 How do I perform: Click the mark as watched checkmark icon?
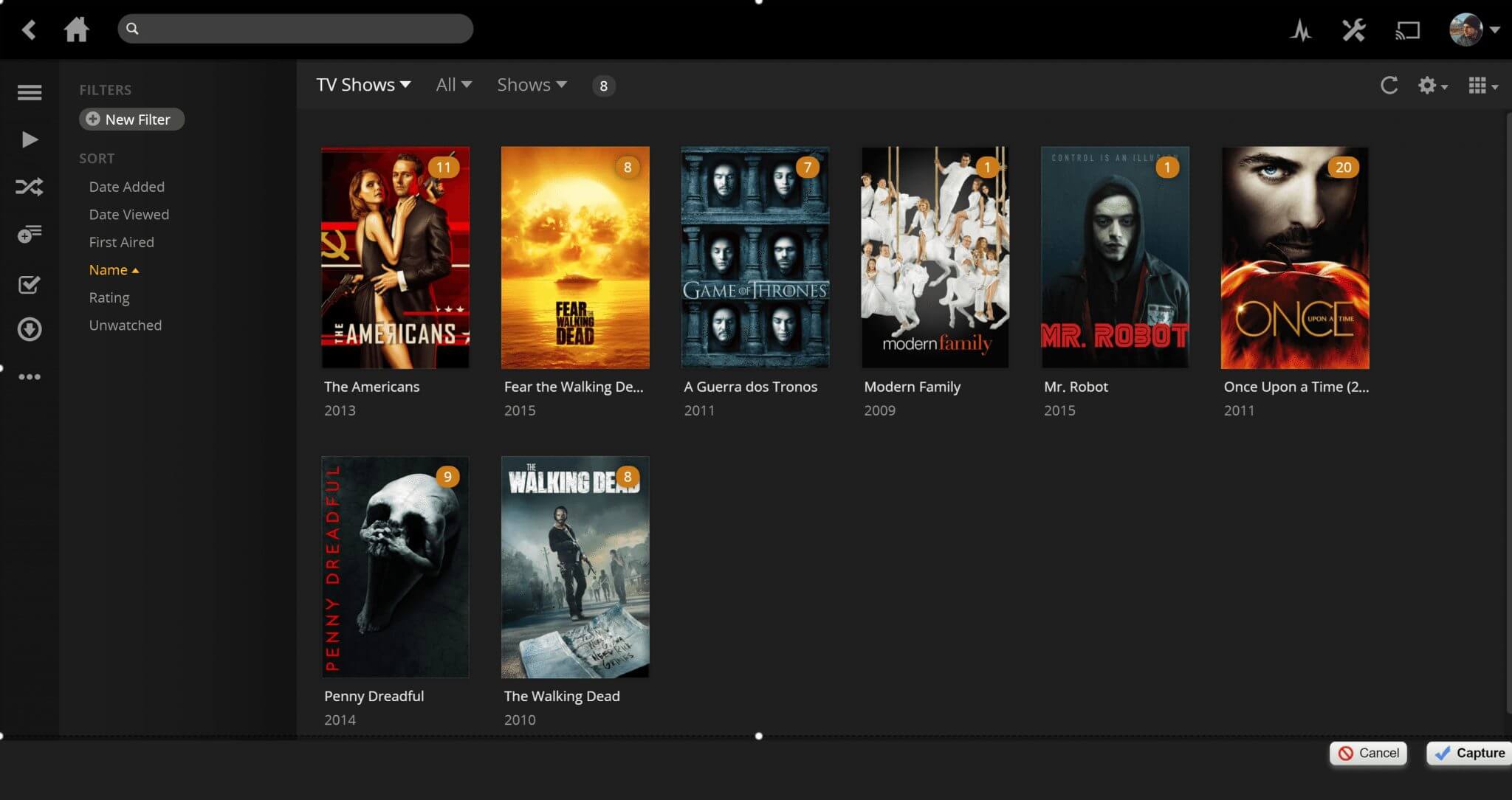pyautogui.click(x=30, y=284)
